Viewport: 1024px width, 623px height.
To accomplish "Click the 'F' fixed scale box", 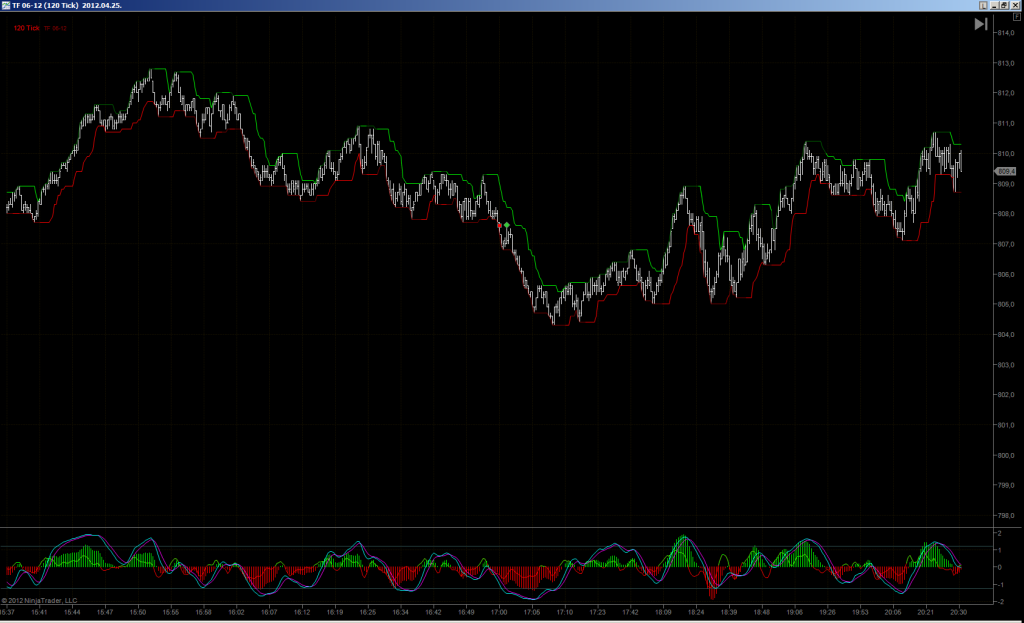I will (1016, 16).
